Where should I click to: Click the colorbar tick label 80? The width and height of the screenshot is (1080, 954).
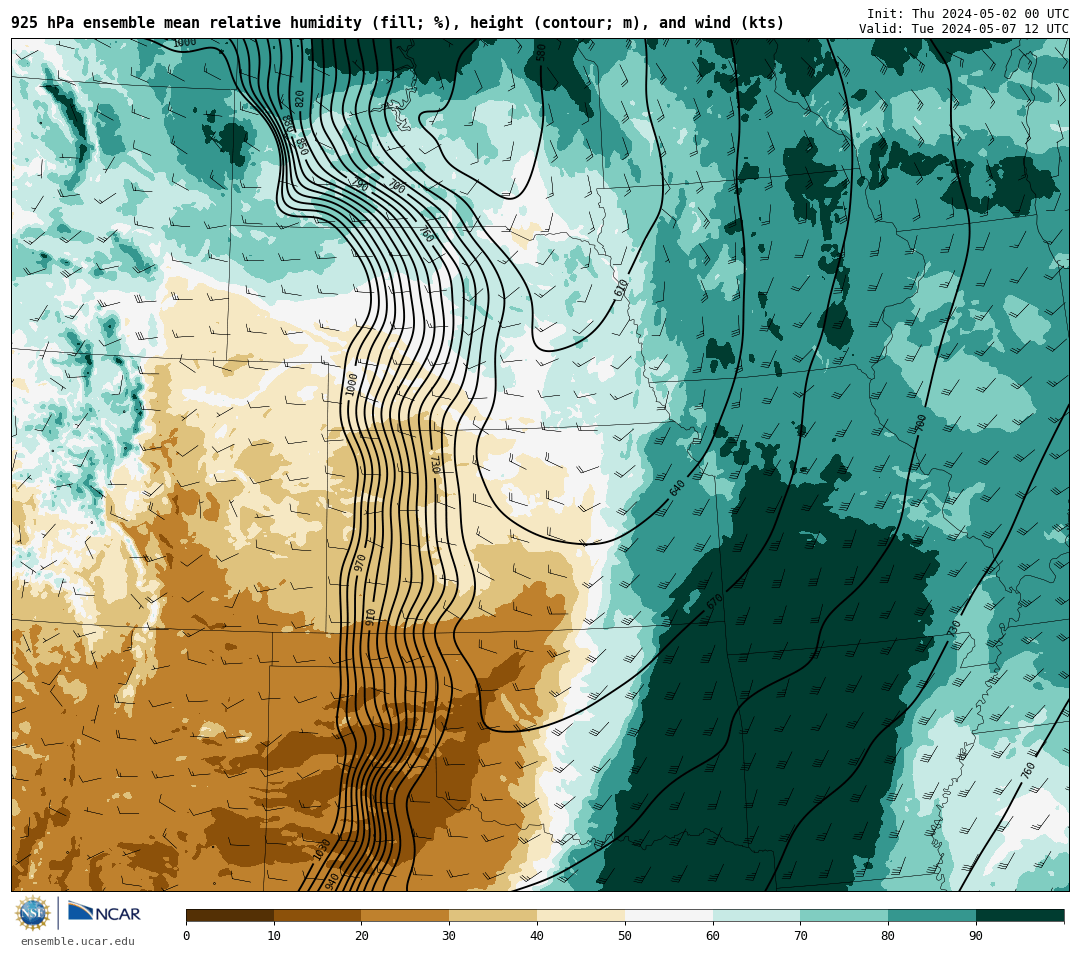[x=888, y=935]
